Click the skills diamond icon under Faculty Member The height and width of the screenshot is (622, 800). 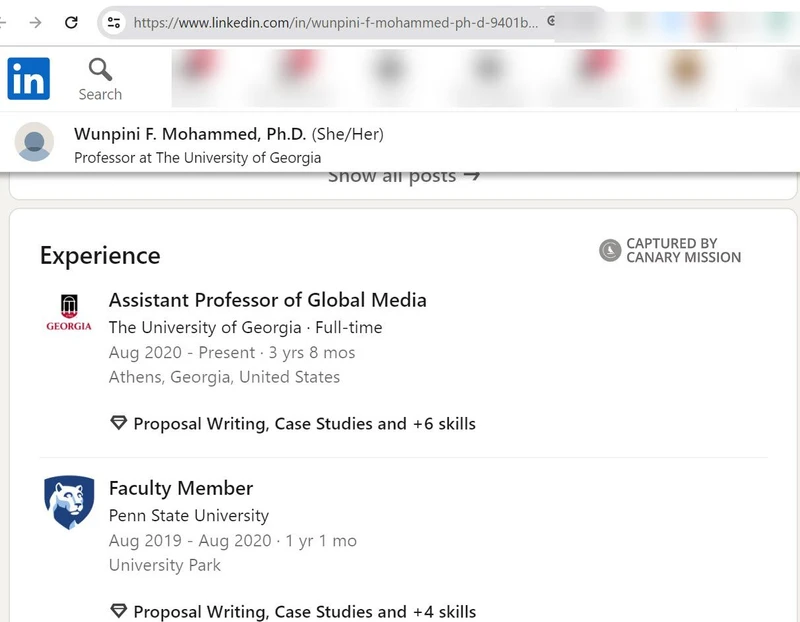[x=120, y=610]
